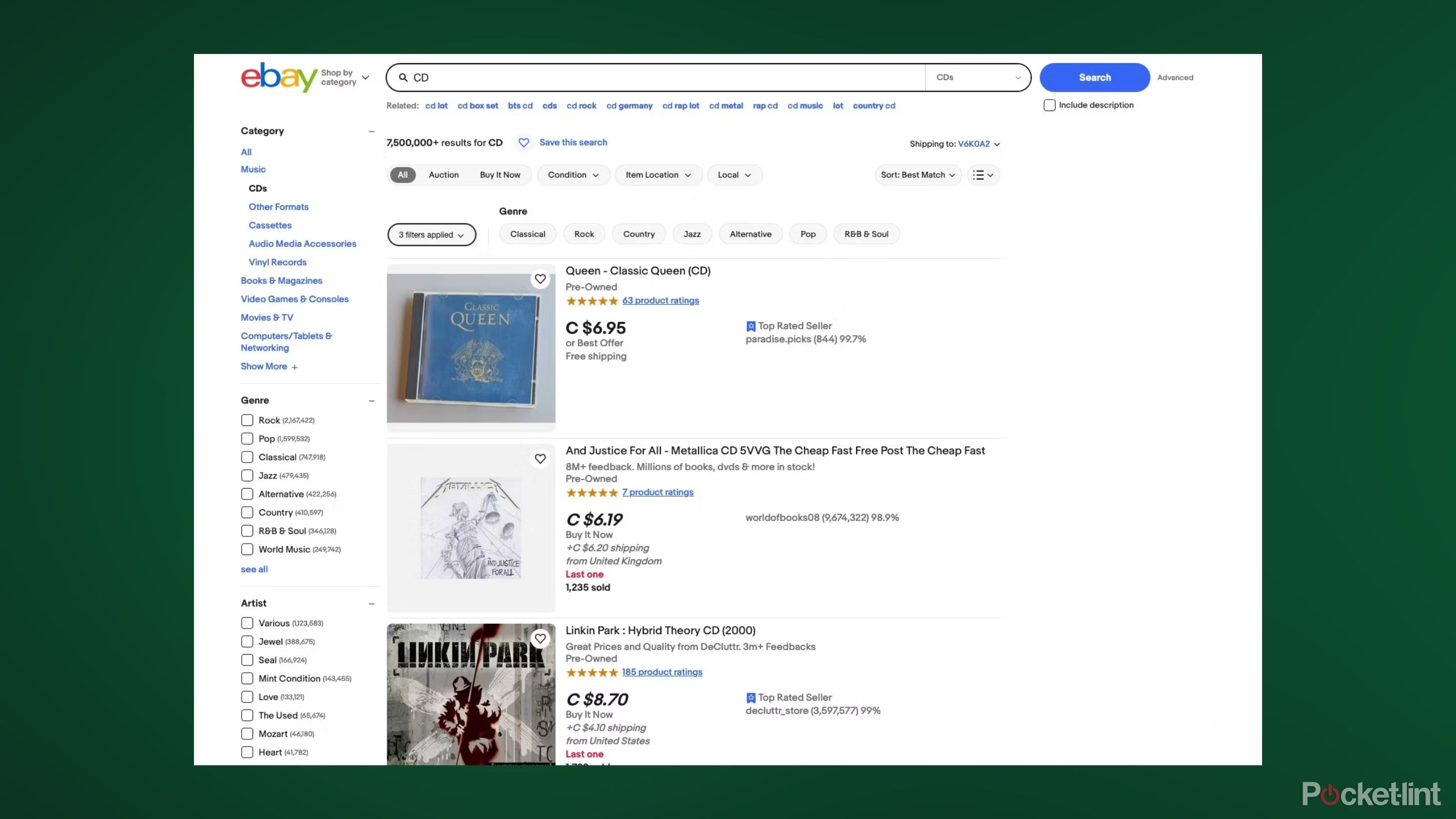Click the save search heart icon
Viewport: 1456px width, 819px height.
(524, 142)
